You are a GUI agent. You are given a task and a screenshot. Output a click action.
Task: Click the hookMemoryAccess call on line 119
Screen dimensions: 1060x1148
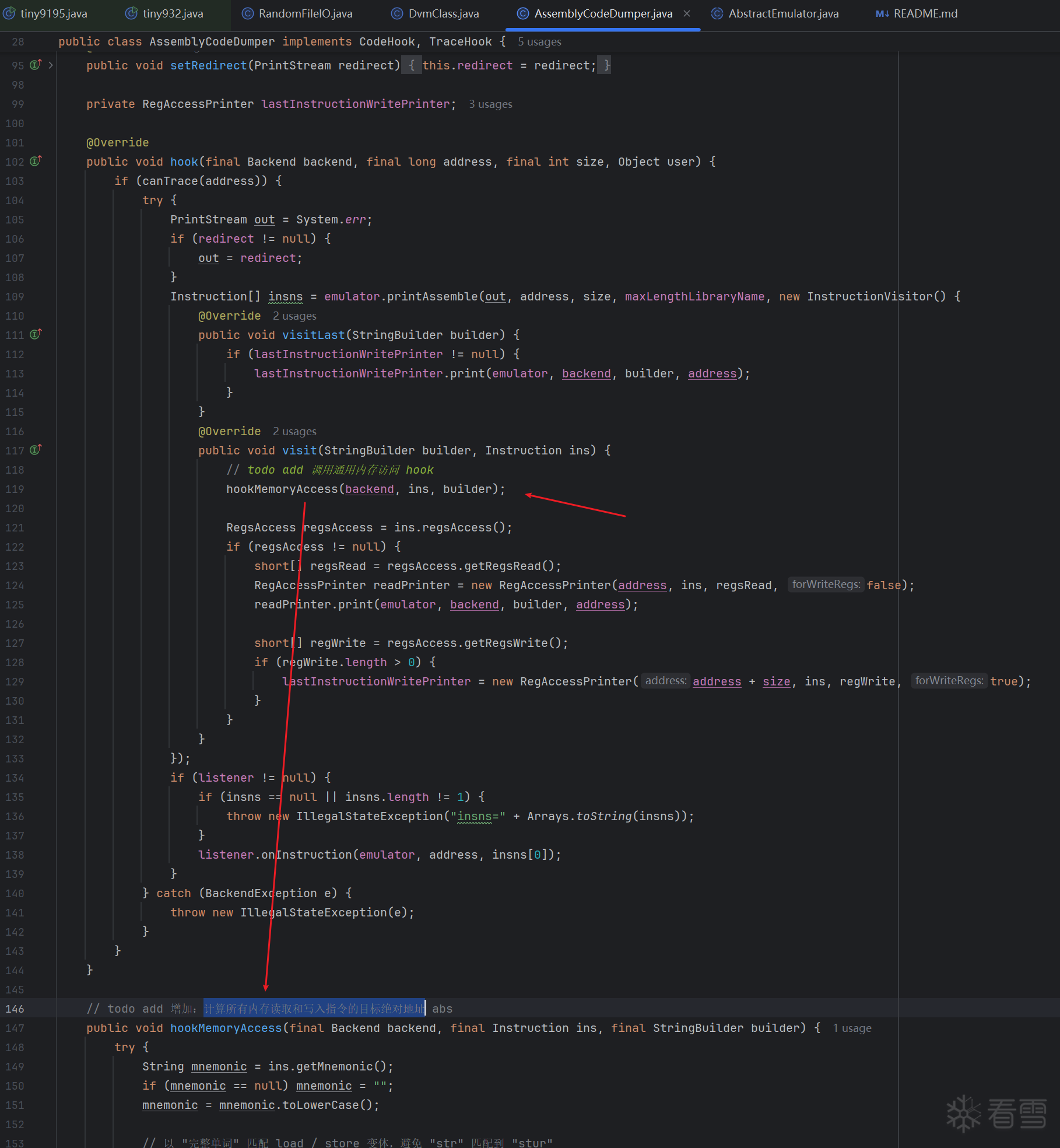(x=282, y=489)
